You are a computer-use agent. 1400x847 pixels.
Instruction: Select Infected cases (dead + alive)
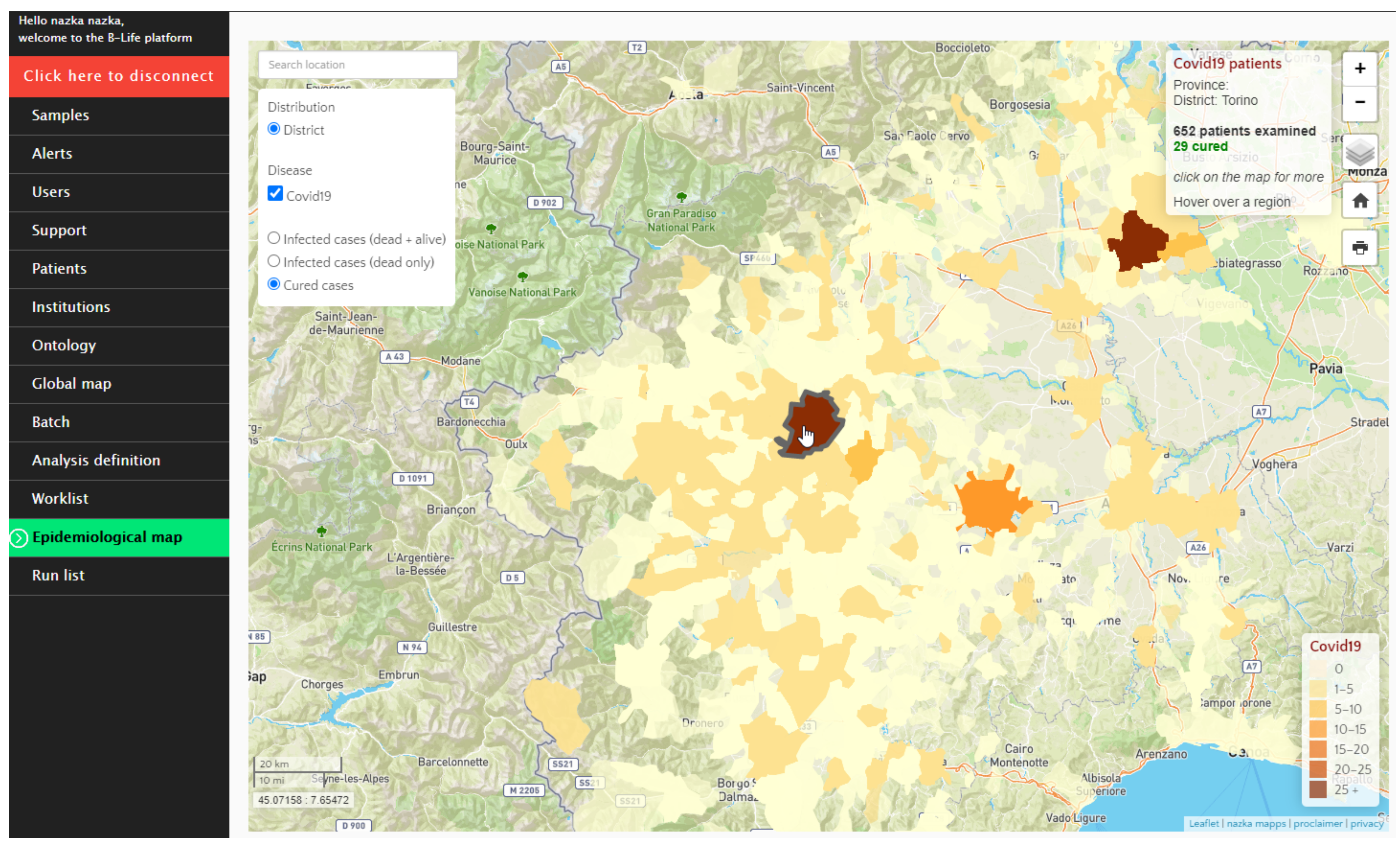click(x=274, y=238)
